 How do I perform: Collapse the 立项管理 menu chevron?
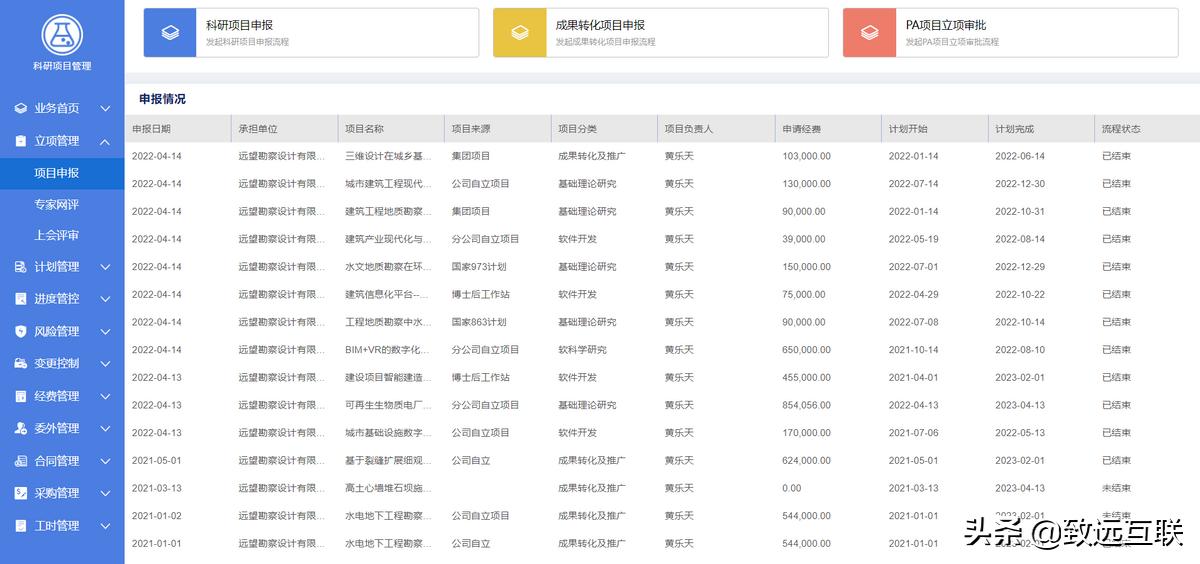coord(105,141)
